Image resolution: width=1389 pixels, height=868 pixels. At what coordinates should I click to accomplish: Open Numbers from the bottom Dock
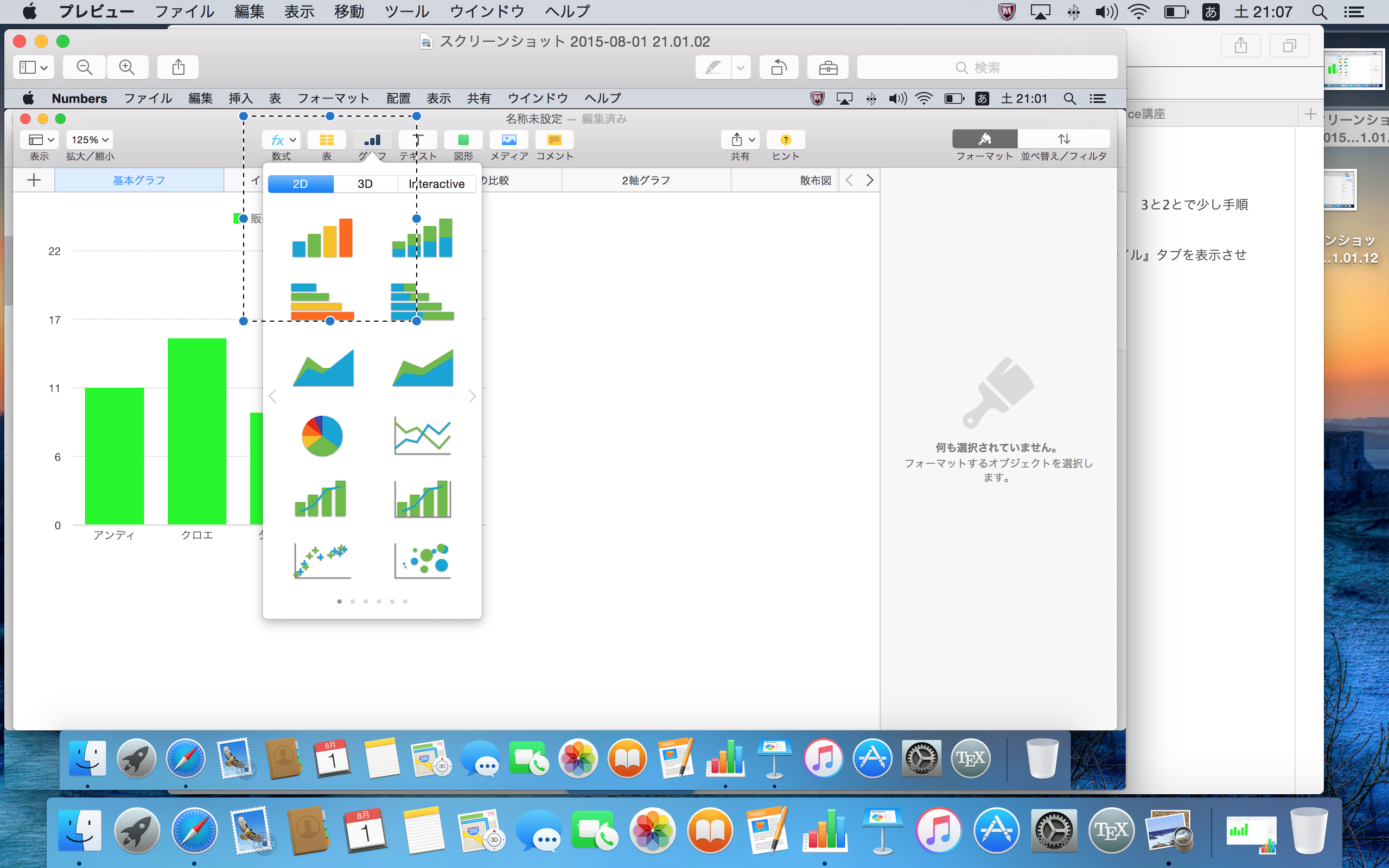click(x=825, y=831)
